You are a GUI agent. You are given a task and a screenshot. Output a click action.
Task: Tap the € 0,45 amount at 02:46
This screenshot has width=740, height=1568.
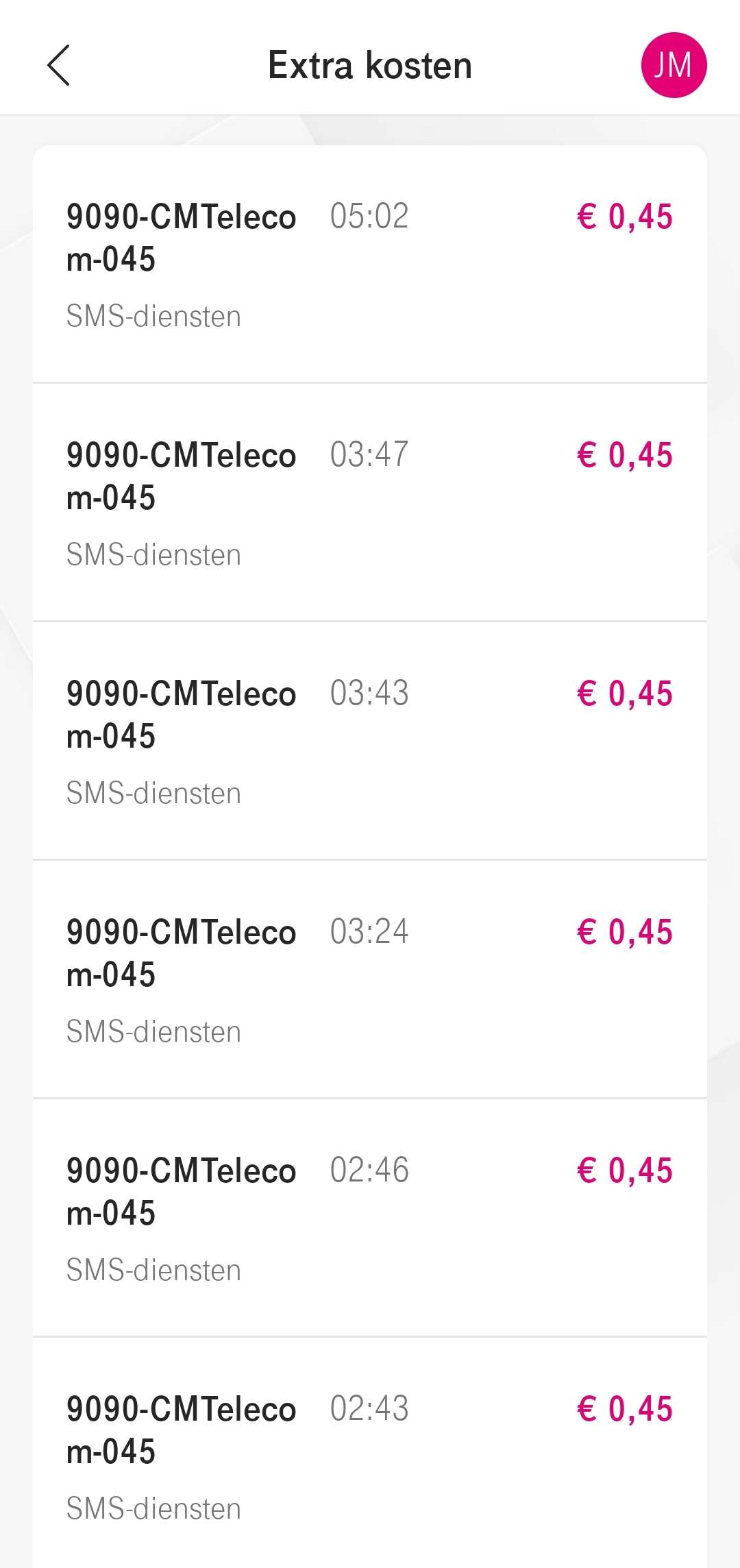point(625,1171)
